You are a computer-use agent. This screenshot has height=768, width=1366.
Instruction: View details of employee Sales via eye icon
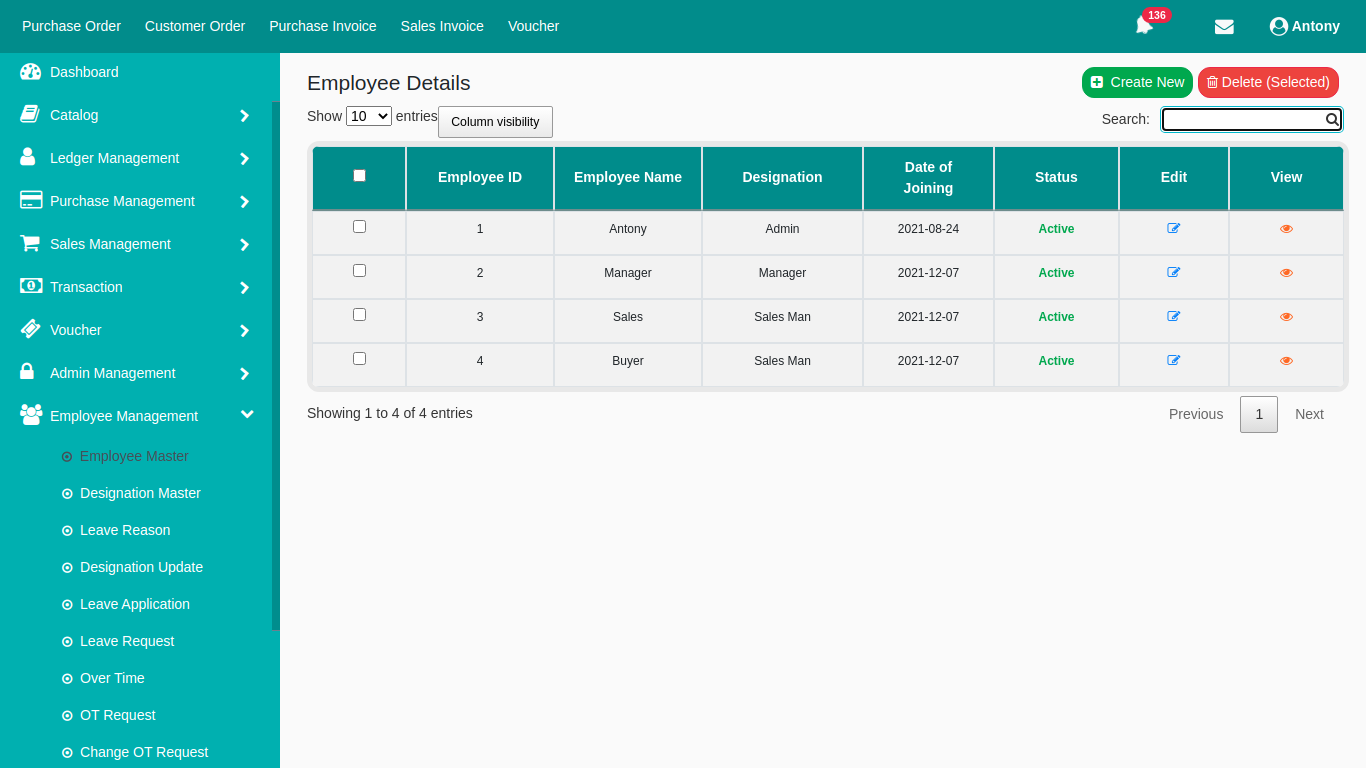pyautogui.click(x=1286, y=317)
